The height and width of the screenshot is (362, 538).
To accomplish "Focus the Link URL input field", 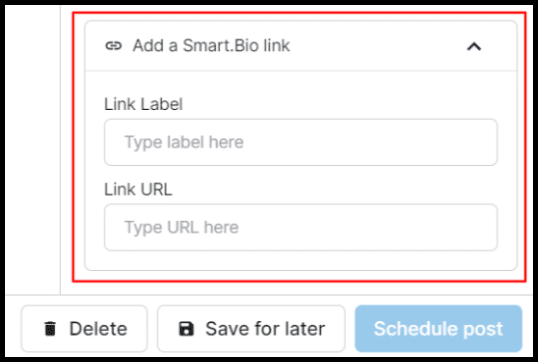I will [301, 227].
